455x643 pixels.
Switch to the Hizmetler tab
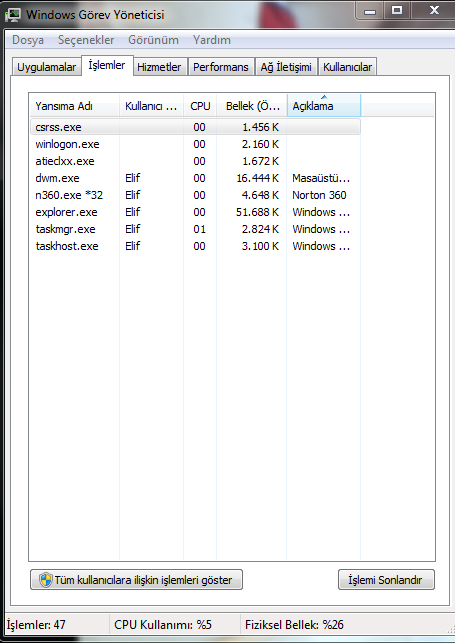point(159,67)
